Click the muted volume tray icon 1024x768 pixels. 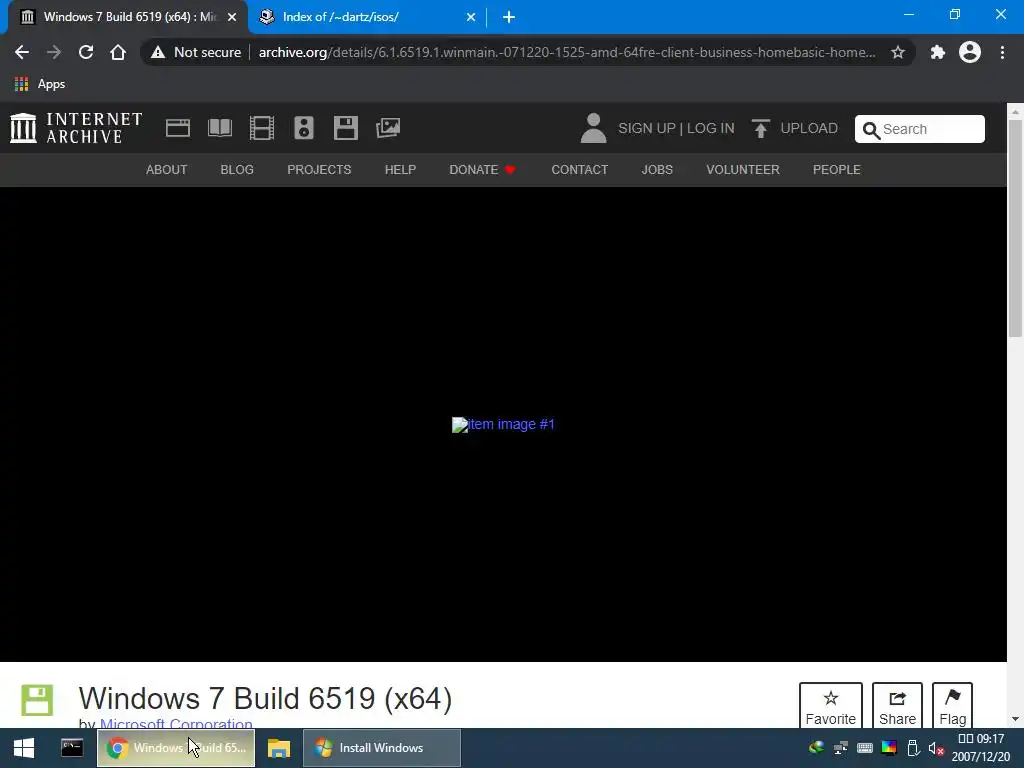coord(936,748)
